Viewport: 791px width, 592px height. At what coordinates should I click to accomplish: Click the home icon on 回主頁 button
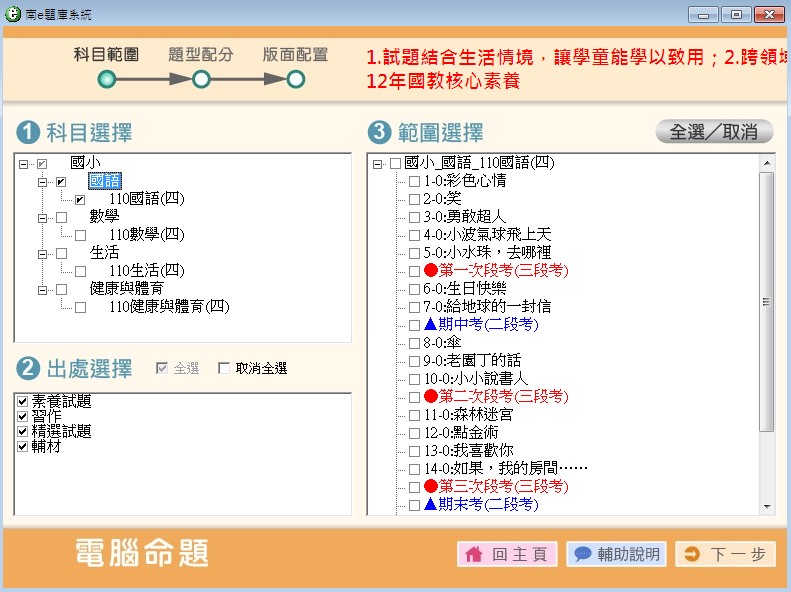point(474,554)
